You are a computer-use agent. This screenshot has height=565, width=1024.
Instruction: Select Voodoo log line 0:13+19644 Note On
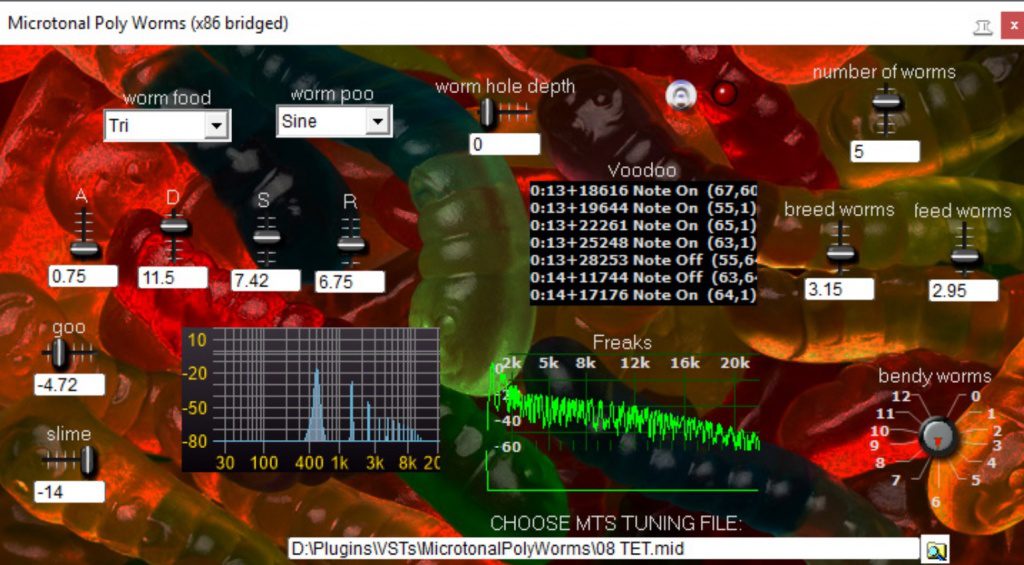coord(643,208)
